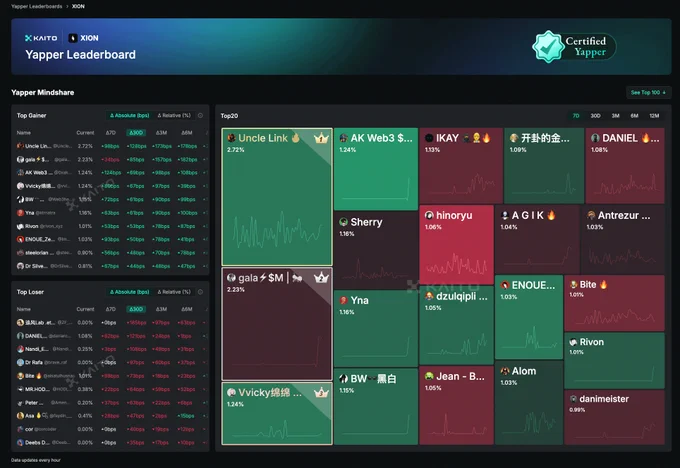Click Alom's avatar in the treemap

tap(505, 371)
